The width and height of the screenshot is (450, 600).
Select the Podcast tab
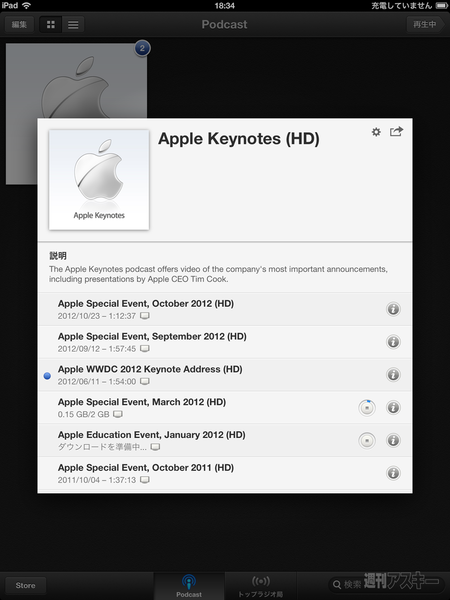coord(189,586)
